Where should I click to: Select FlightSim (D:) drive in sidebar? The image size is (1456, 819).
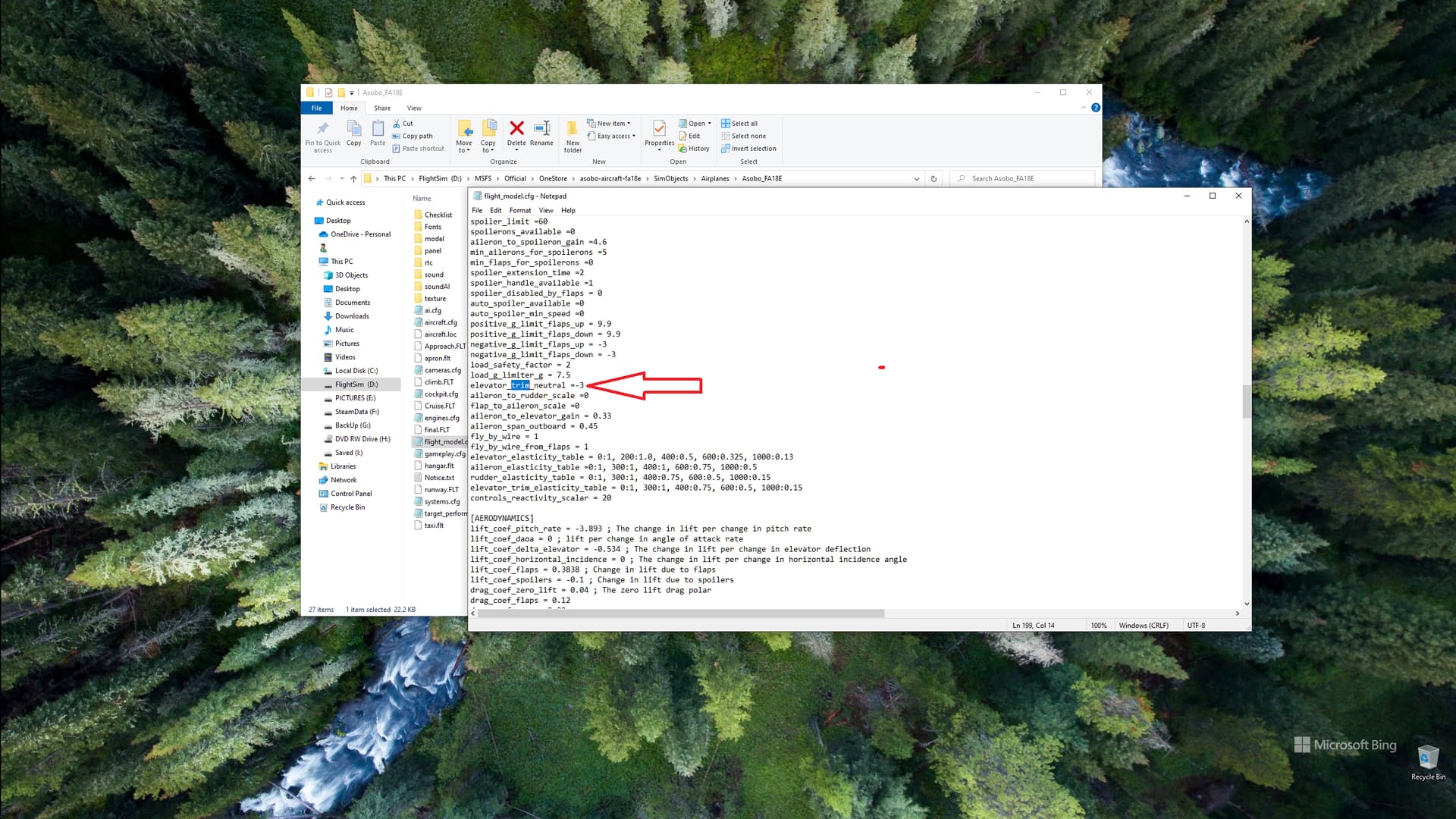pyautogui.click(x=356, y=384)
